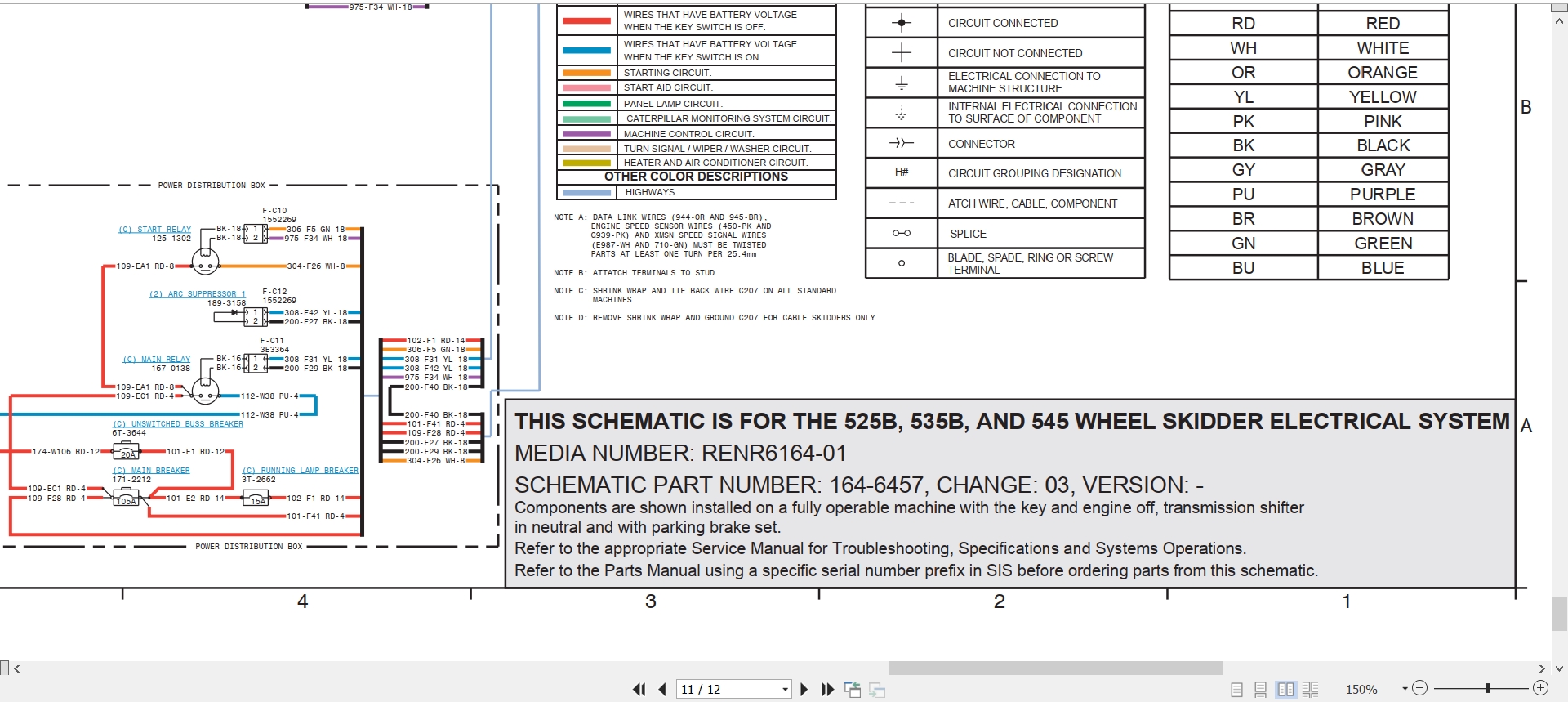The width and height of the screenshot is (1568, 702).
Task: Click the SPLICE legend symbol
Action: [x=902, y=234]
